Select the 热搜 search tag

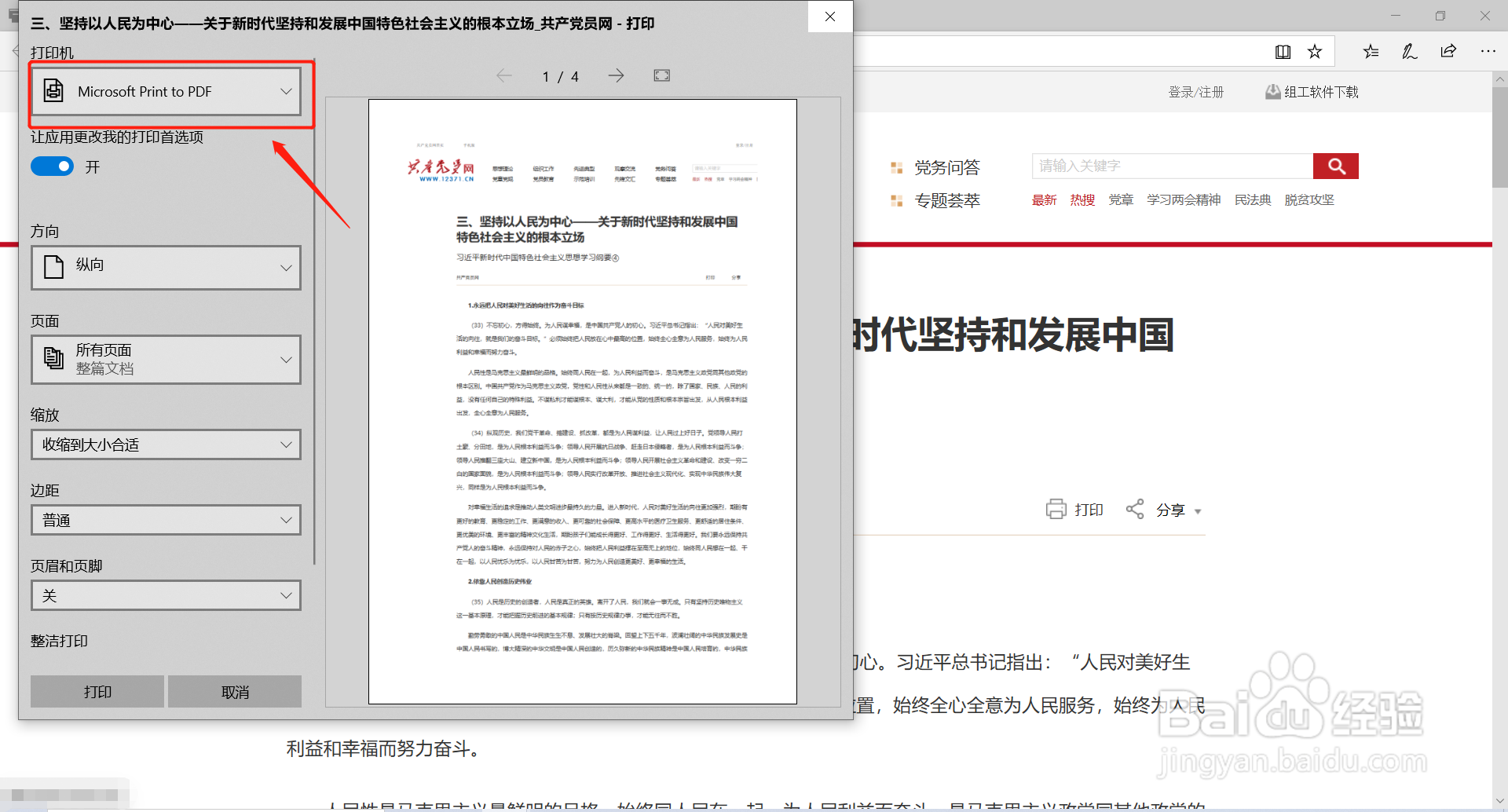point(1082,199)
